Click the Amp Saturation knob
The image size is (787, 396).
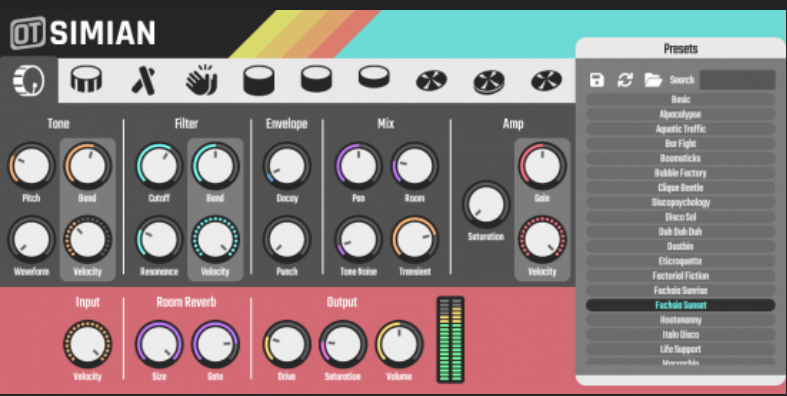tap(486, 204)
